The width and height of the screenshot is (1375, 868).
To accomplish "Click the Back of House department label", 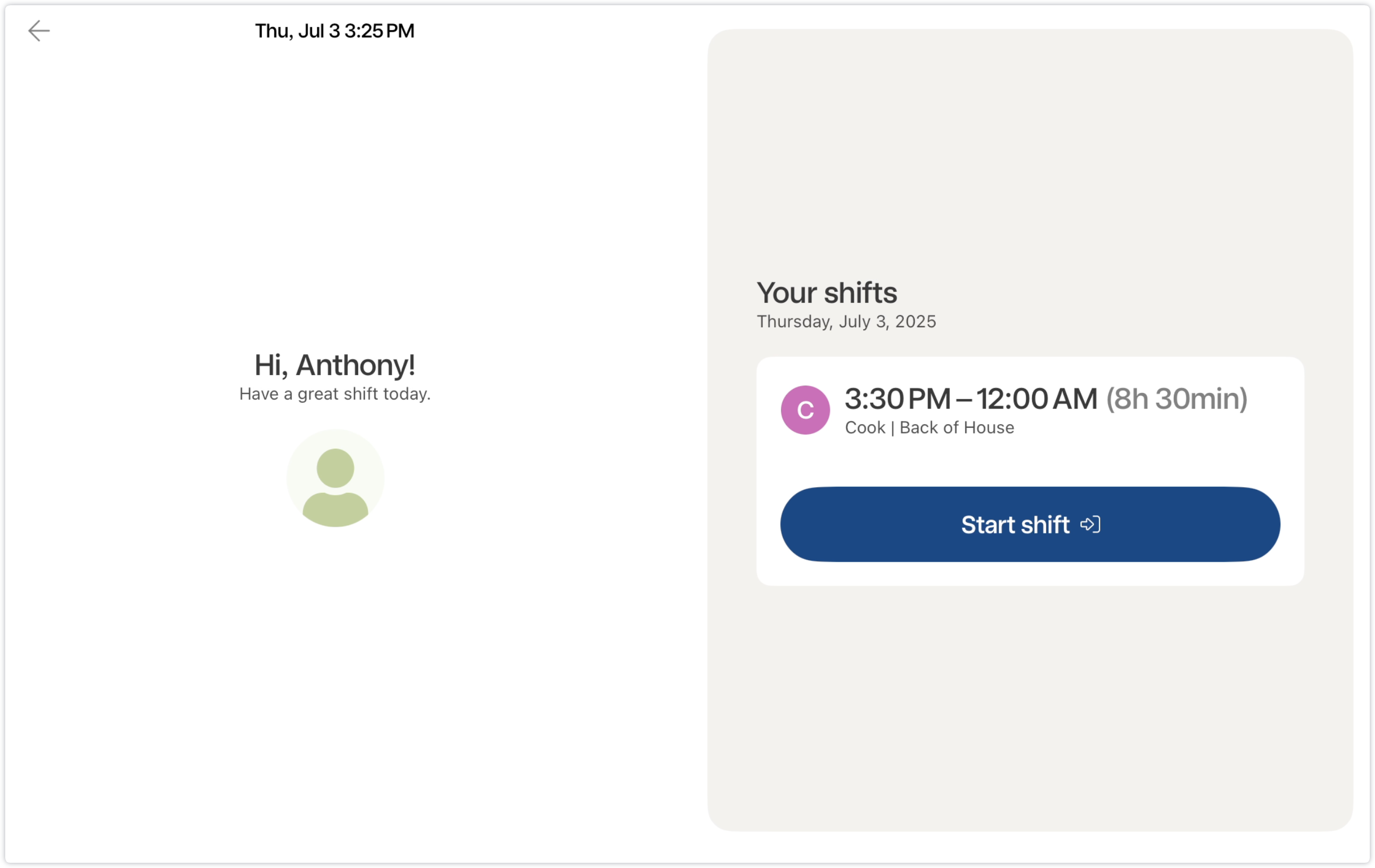I will tap(956, 427).
